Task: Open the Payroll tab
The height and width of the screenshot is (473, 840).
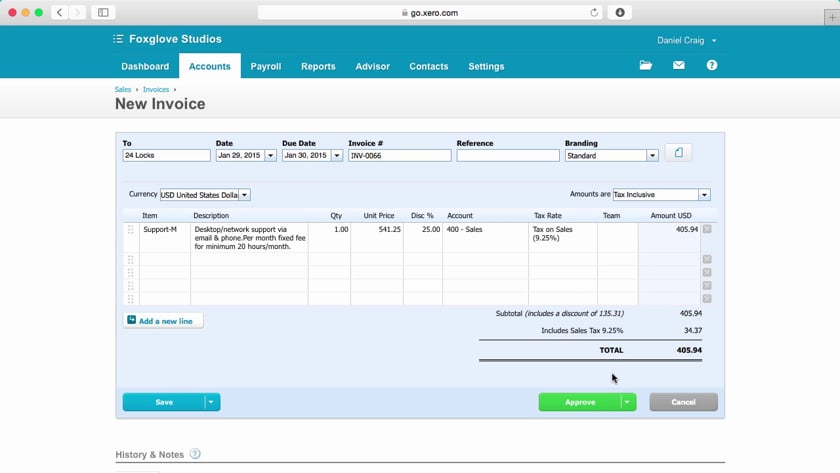Action: 266,66
